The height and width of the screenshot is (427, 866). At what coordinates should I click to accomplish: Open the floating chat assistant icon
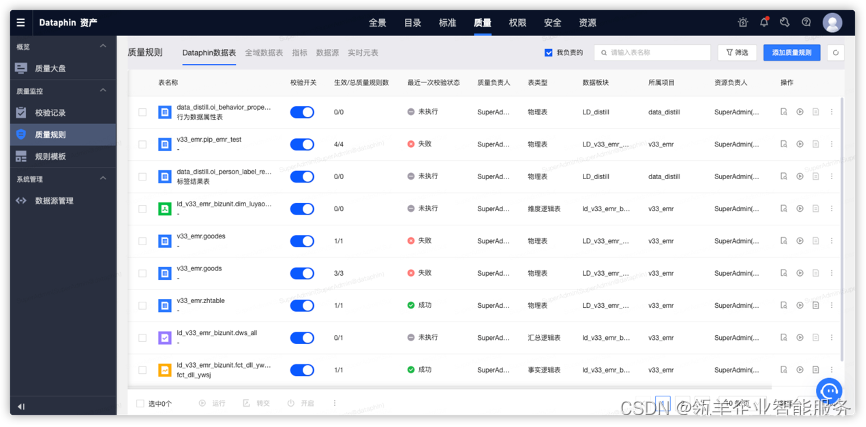click(829, 391)
